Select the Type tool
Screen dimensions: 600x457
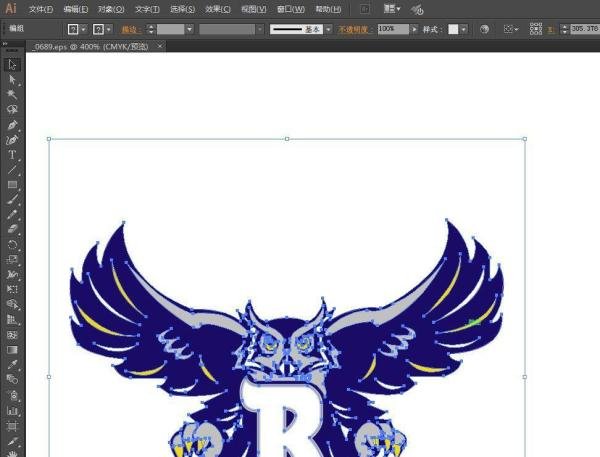12,155
